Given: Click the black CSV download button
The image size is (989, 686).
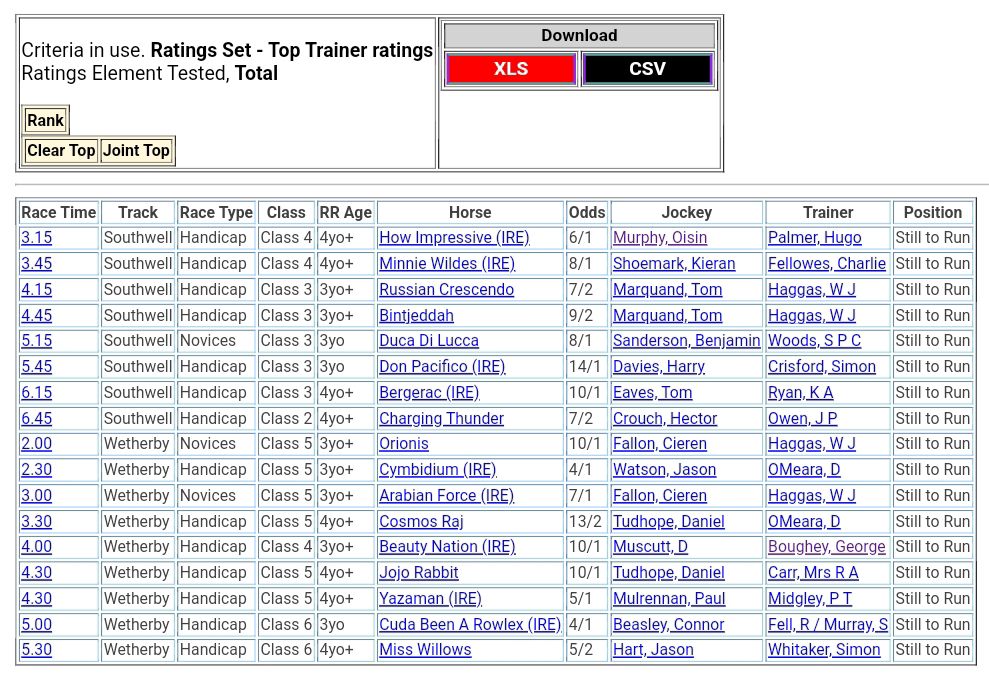Looking at the screenshot, I should (647, 69).
